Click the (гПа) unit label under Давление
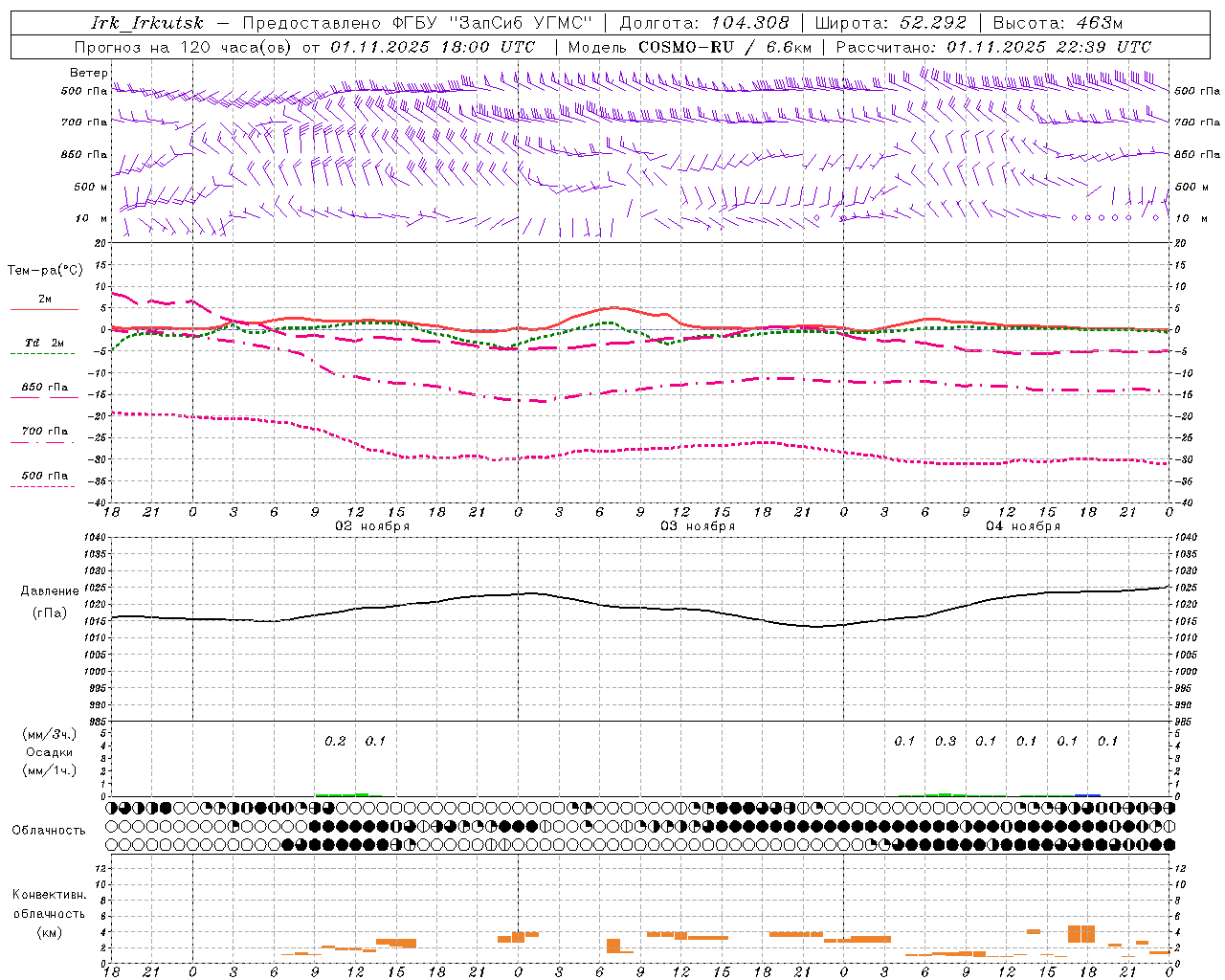Viewport: 1225px width, 980px height. click(x=50, y=613)
